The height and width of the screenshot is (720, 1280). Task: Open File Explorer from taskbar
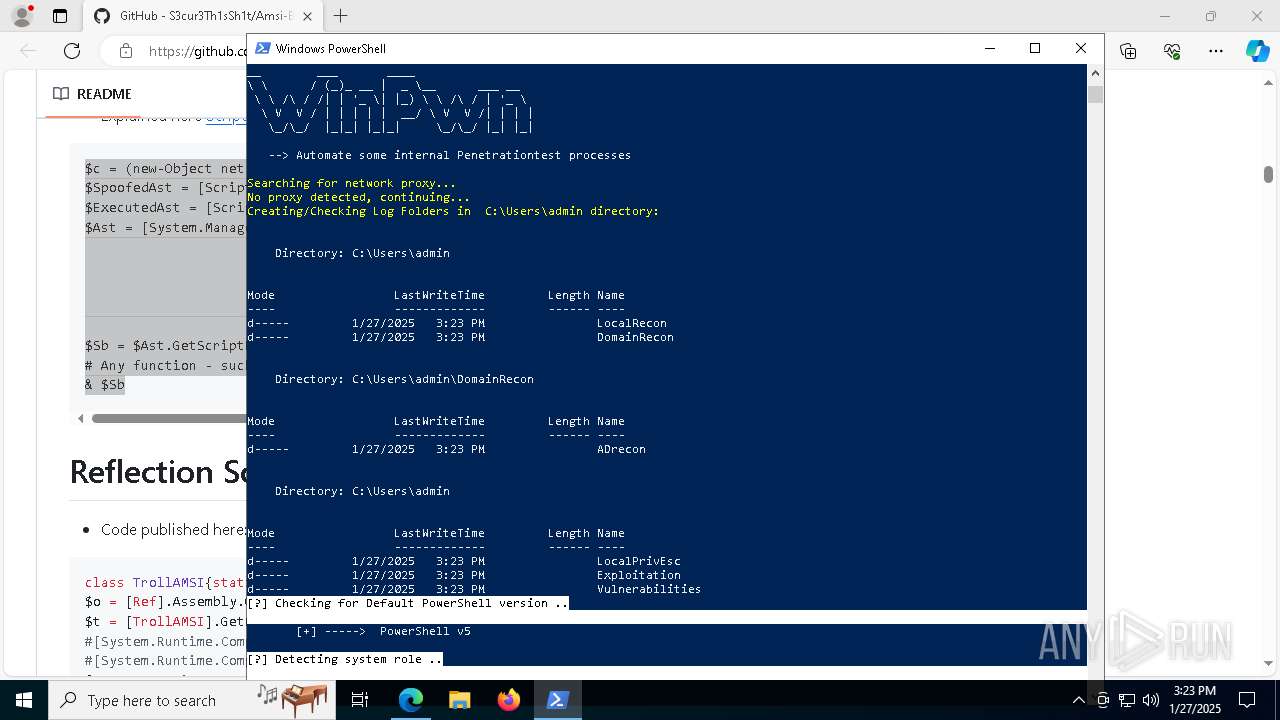(459, 700)
